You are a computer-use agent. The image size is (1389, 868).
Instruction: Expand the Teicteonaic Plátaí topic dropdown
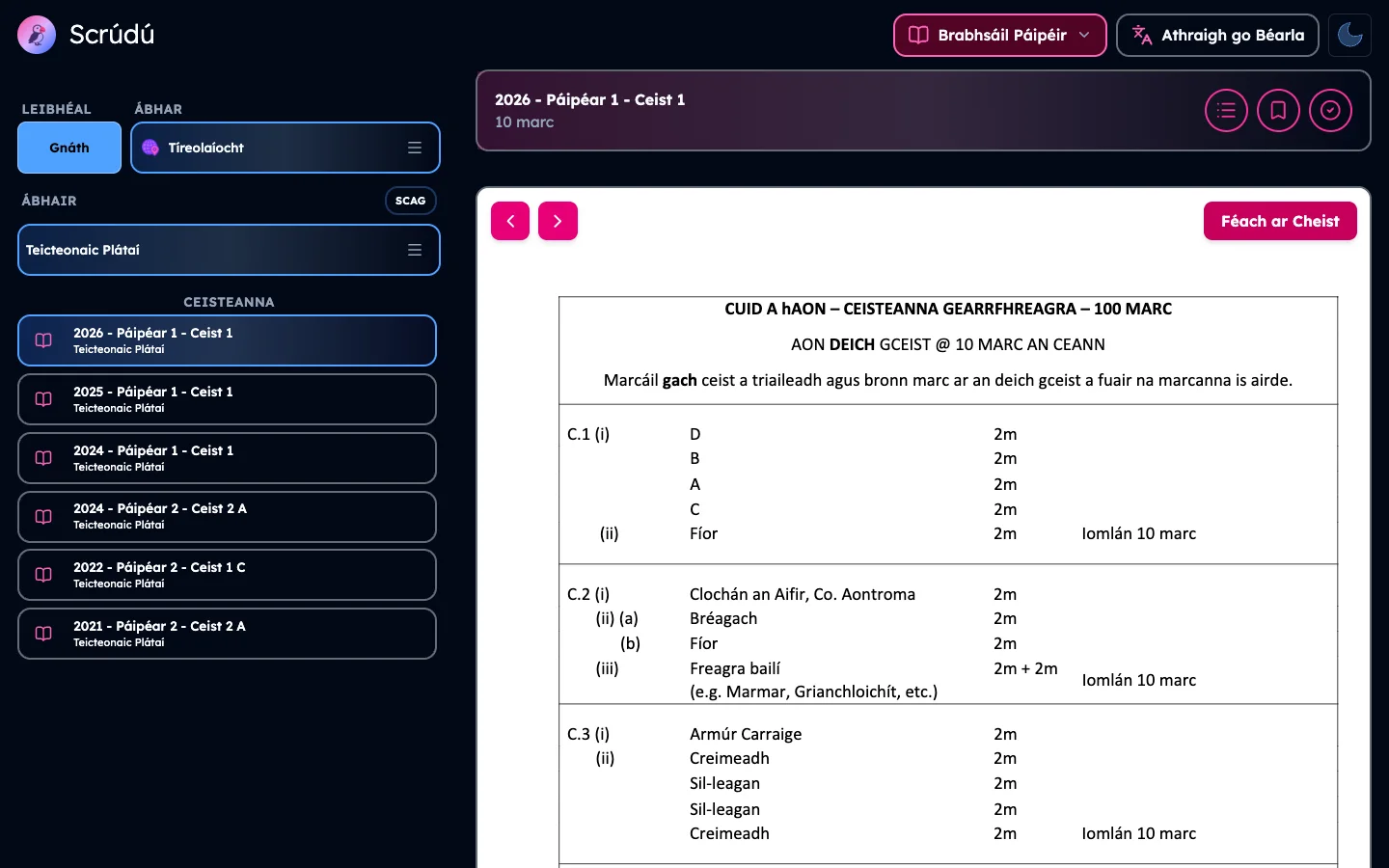[229, 250]
